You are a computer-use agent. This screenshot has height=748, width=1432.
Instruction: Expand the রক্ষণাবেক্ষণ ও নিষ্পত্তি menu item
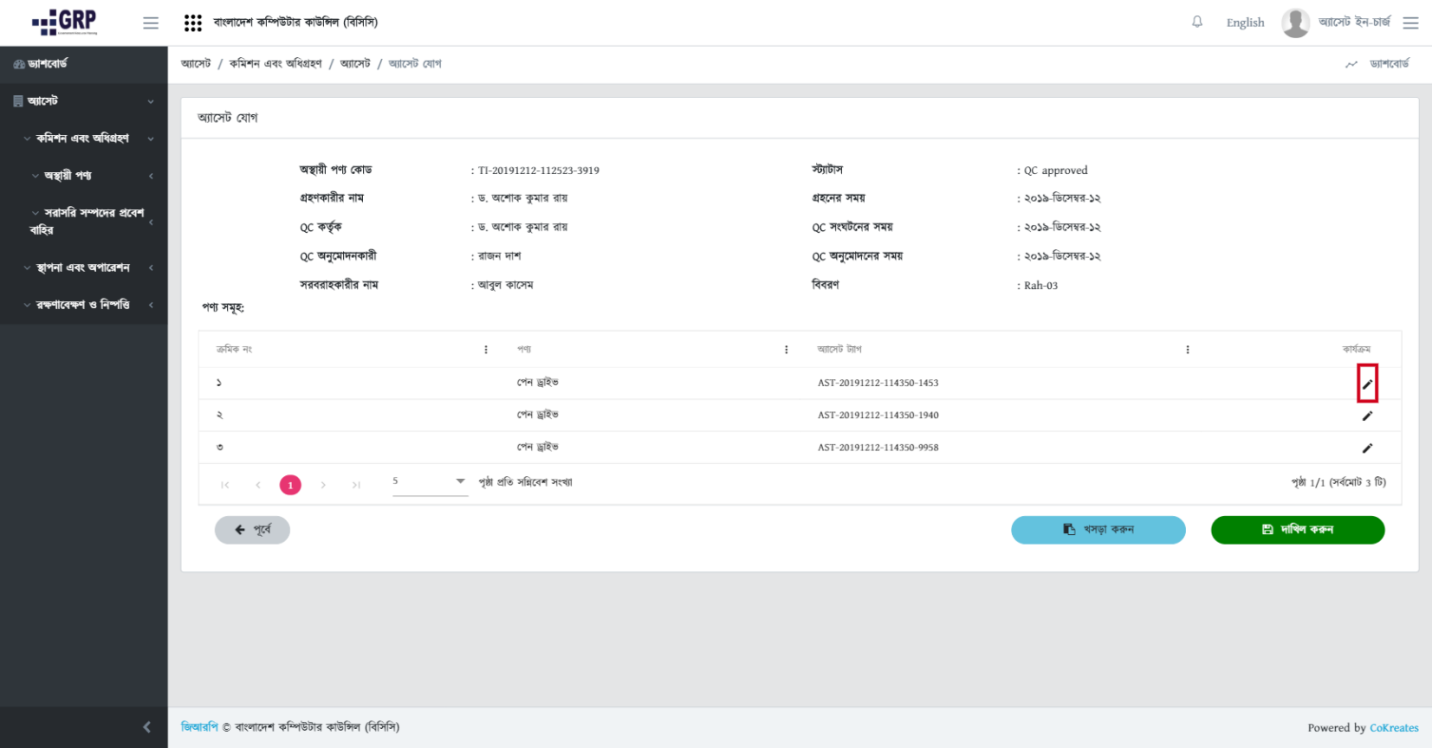coord(89,305)
